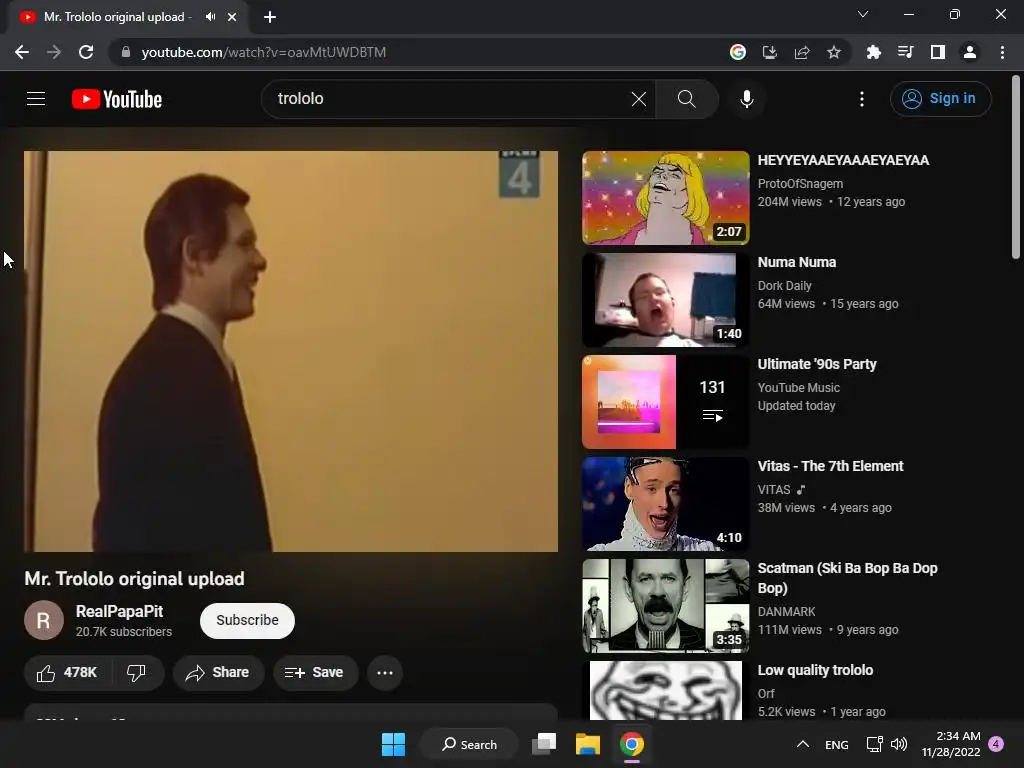This screenshot has height=768, width=1024.
Task: Click DANMARK channel name
Action: [x=786, y=611]
